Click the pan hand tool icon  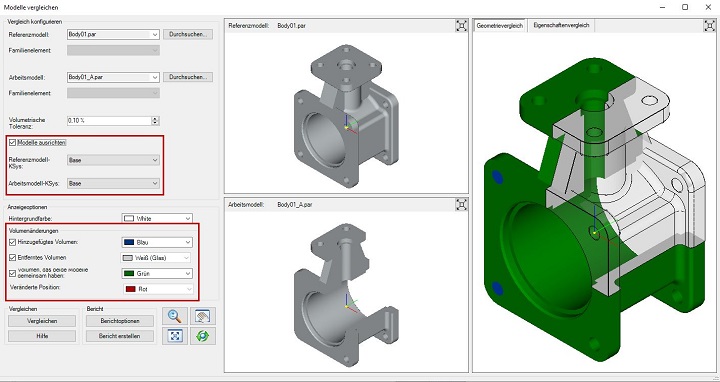pos(202,316)
